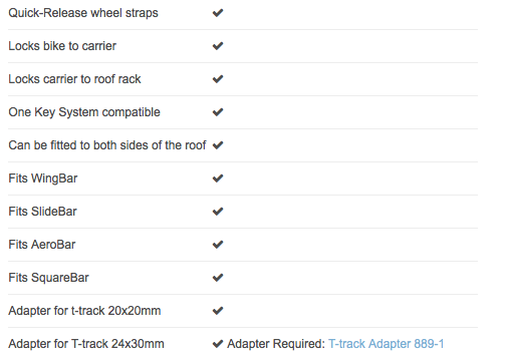The height and width of the screenshot is (360, 505).
Task: Select the Fits AeroBar feature label
Action: (x=42, y=245)
